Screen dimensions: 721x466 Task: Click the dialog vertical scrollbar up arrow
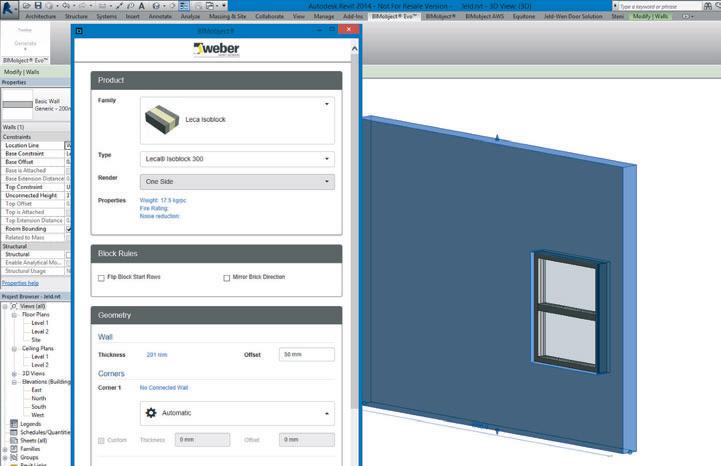click(355, 49)
